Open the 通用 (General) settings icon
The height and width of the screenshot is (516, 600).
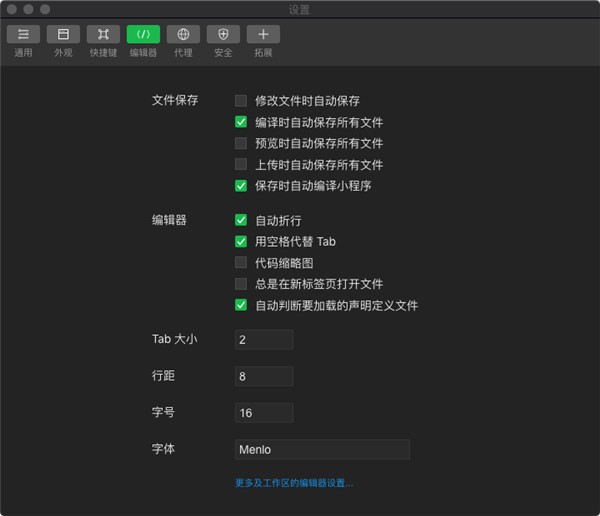coord(23,34)
